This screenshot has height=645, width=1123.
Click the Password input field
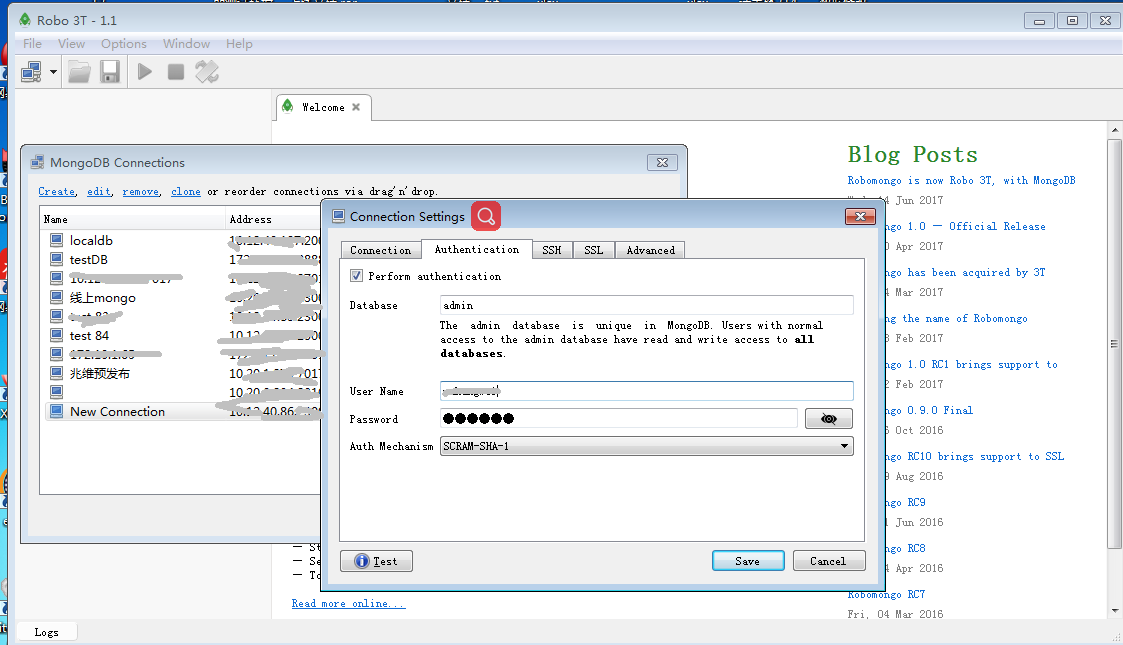619,418
